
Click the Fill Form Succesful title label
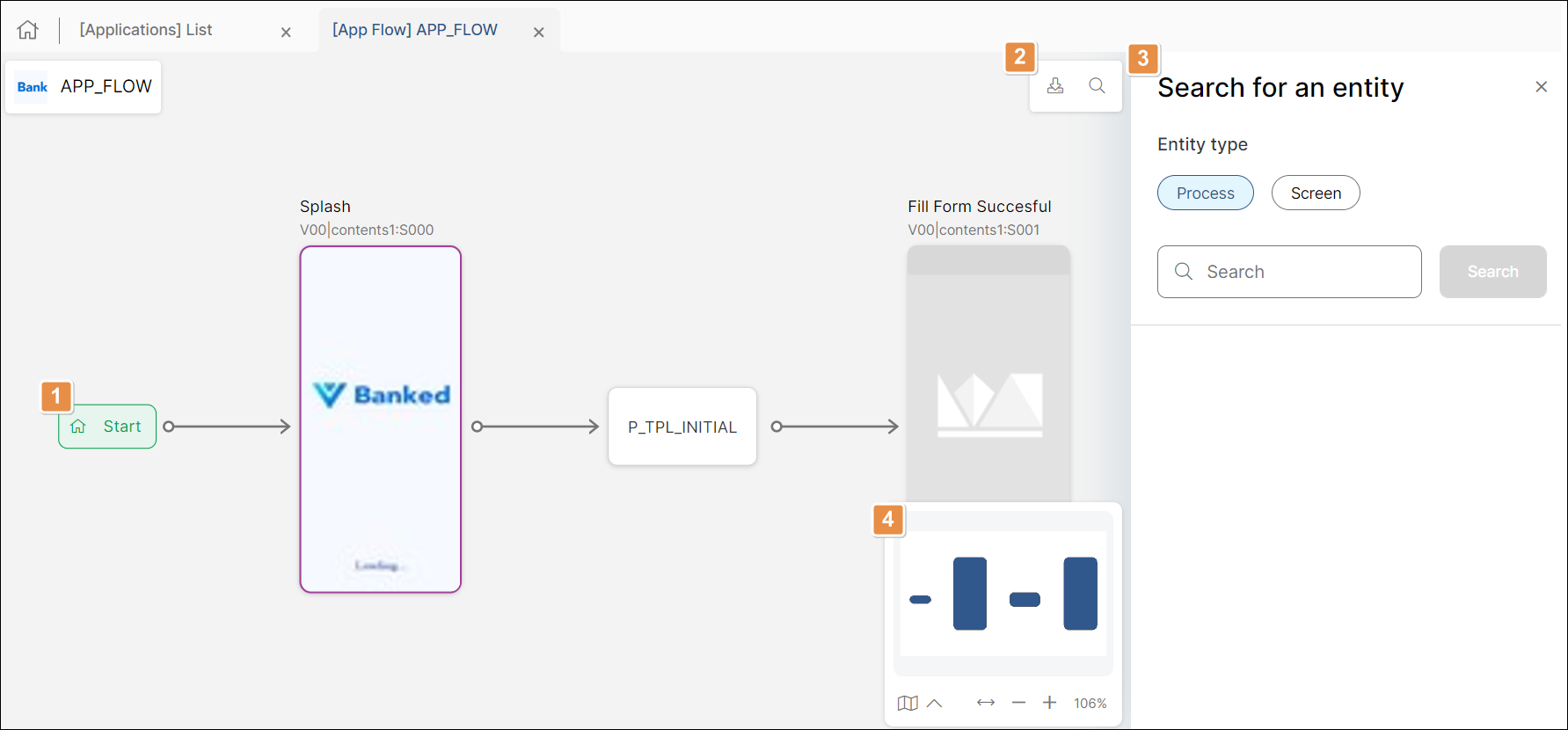[x=980, y=207]
